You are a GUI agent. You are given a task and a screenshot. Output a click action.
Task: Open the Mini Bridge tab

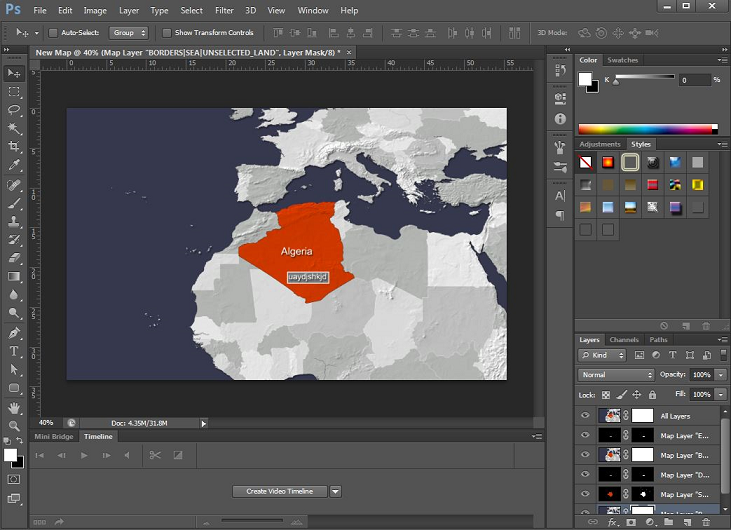(54, 436)
